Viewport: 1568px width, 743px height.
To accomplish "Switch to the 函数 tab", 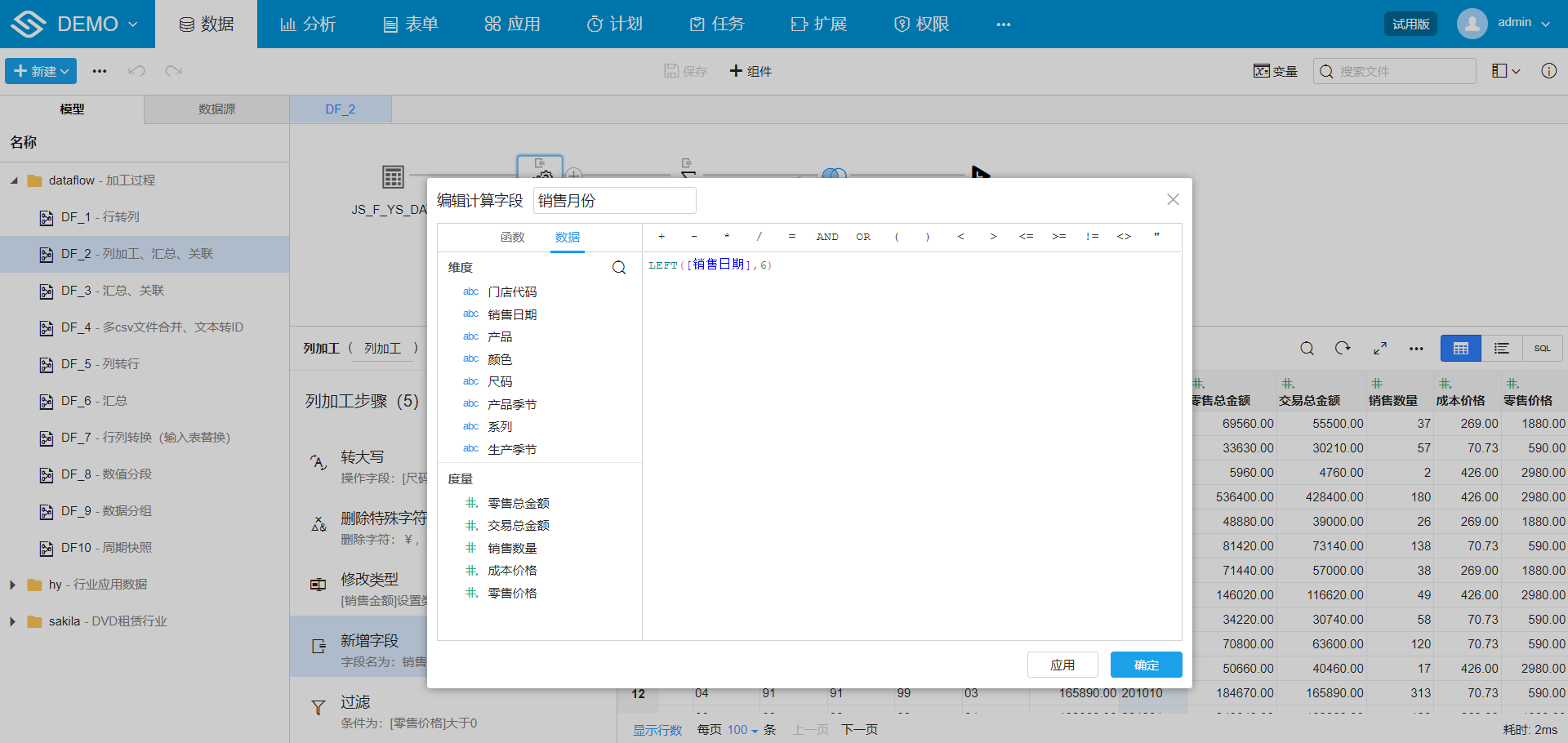I will click(x=513, y=238).
